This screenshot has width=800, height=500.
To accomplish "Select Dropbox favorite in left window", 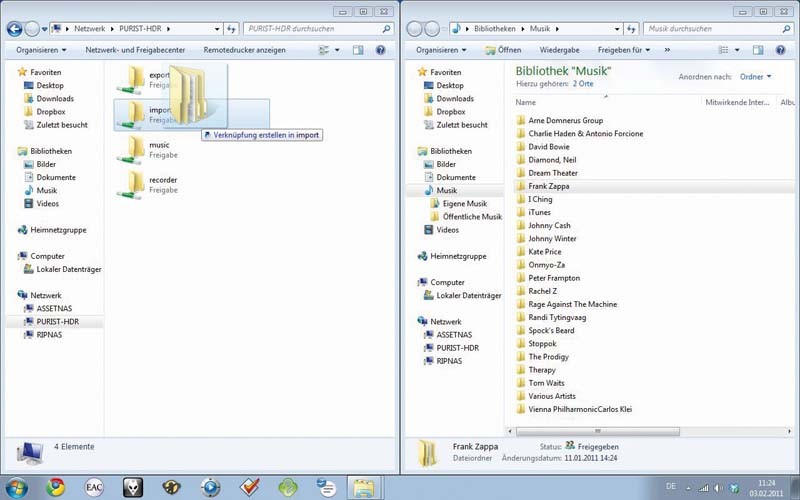I will point(51,112).
